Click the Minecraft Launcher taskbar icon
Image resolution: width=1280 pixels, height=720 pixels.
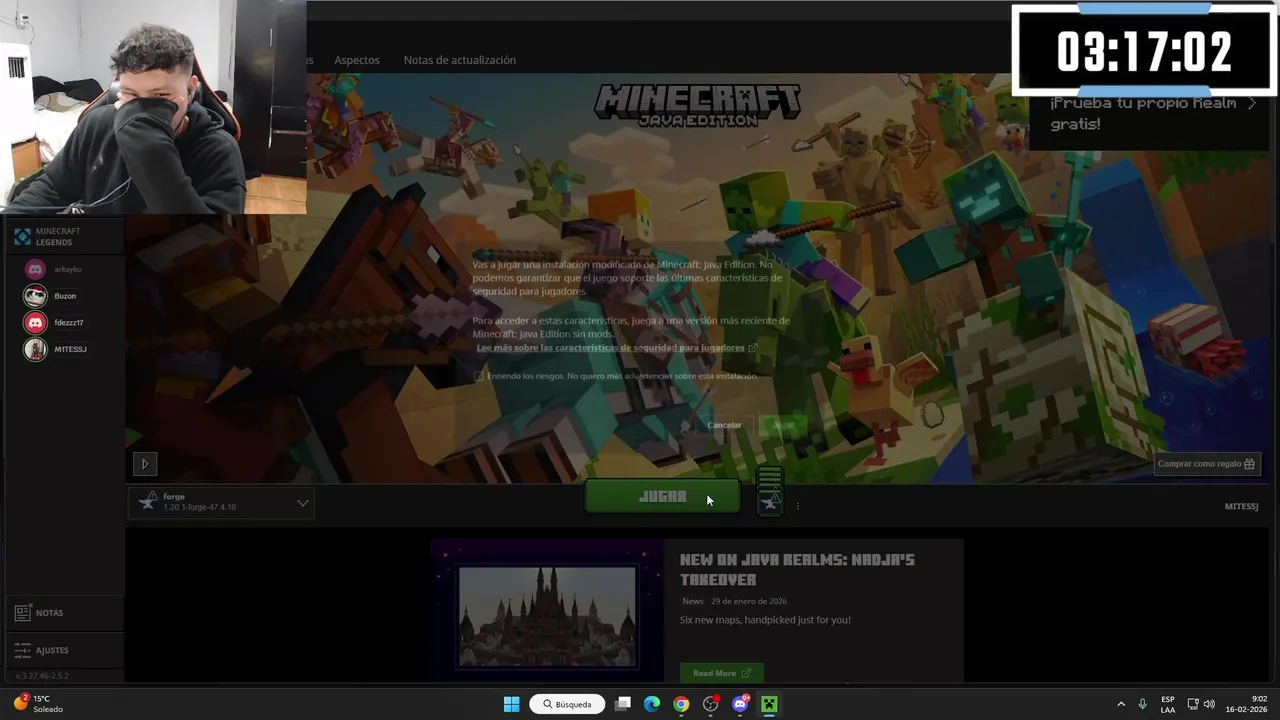(x=769, y=704)
